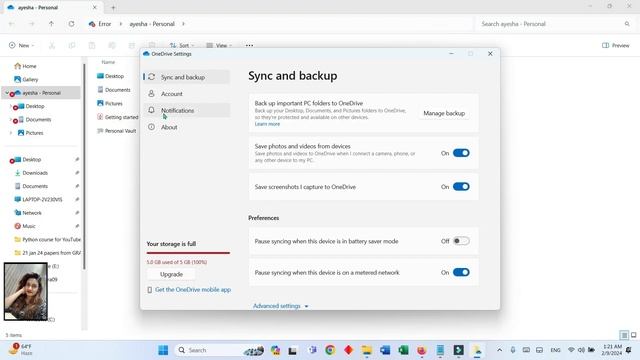This screenshot has height=360, width=640.
Task: Click the Upgrade storage button
Action: 171,274
